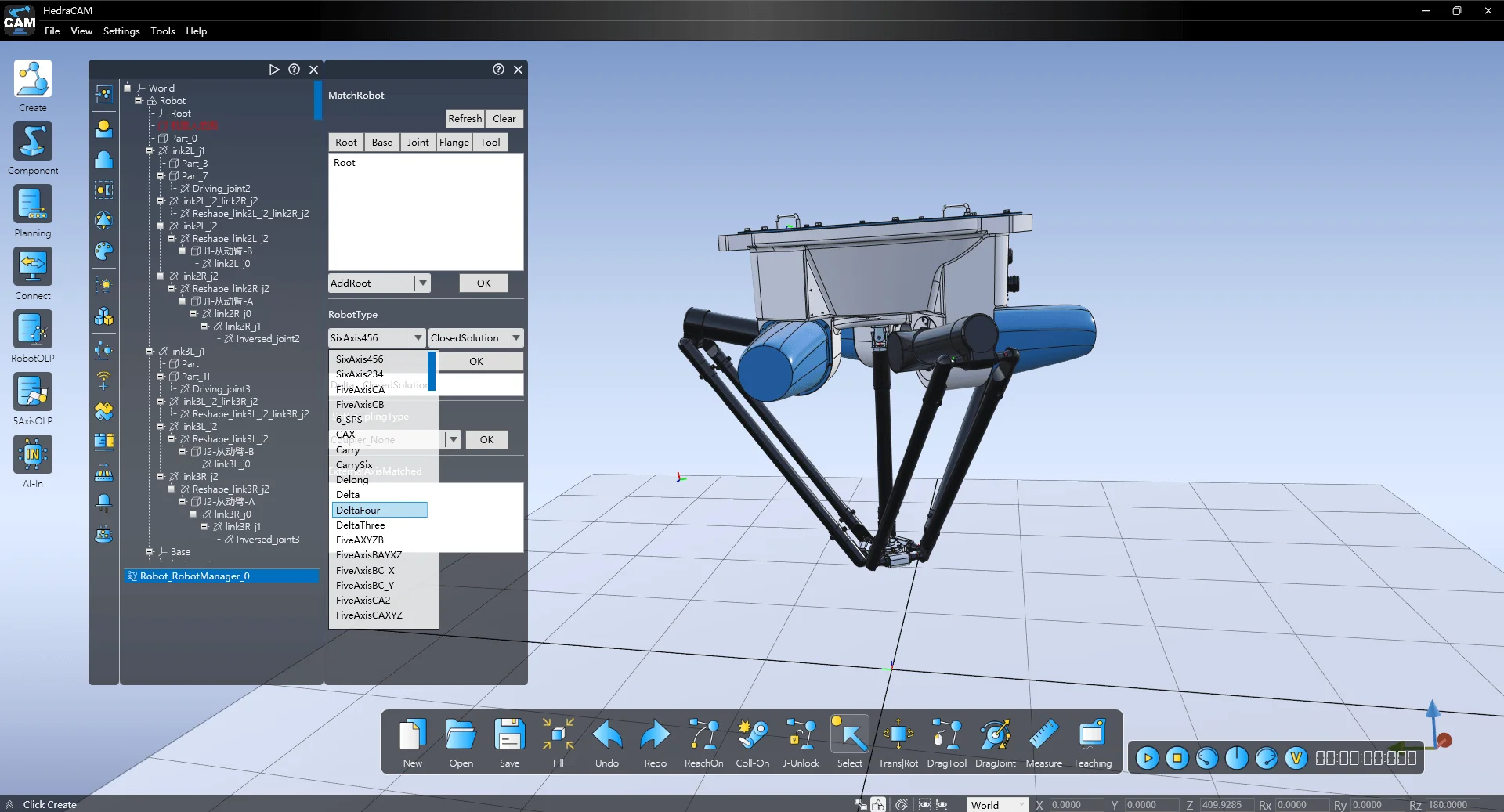This screenshot has height=812, width=1504.
Task: Click the cubes icon in side strip
Action: [103, 316]
